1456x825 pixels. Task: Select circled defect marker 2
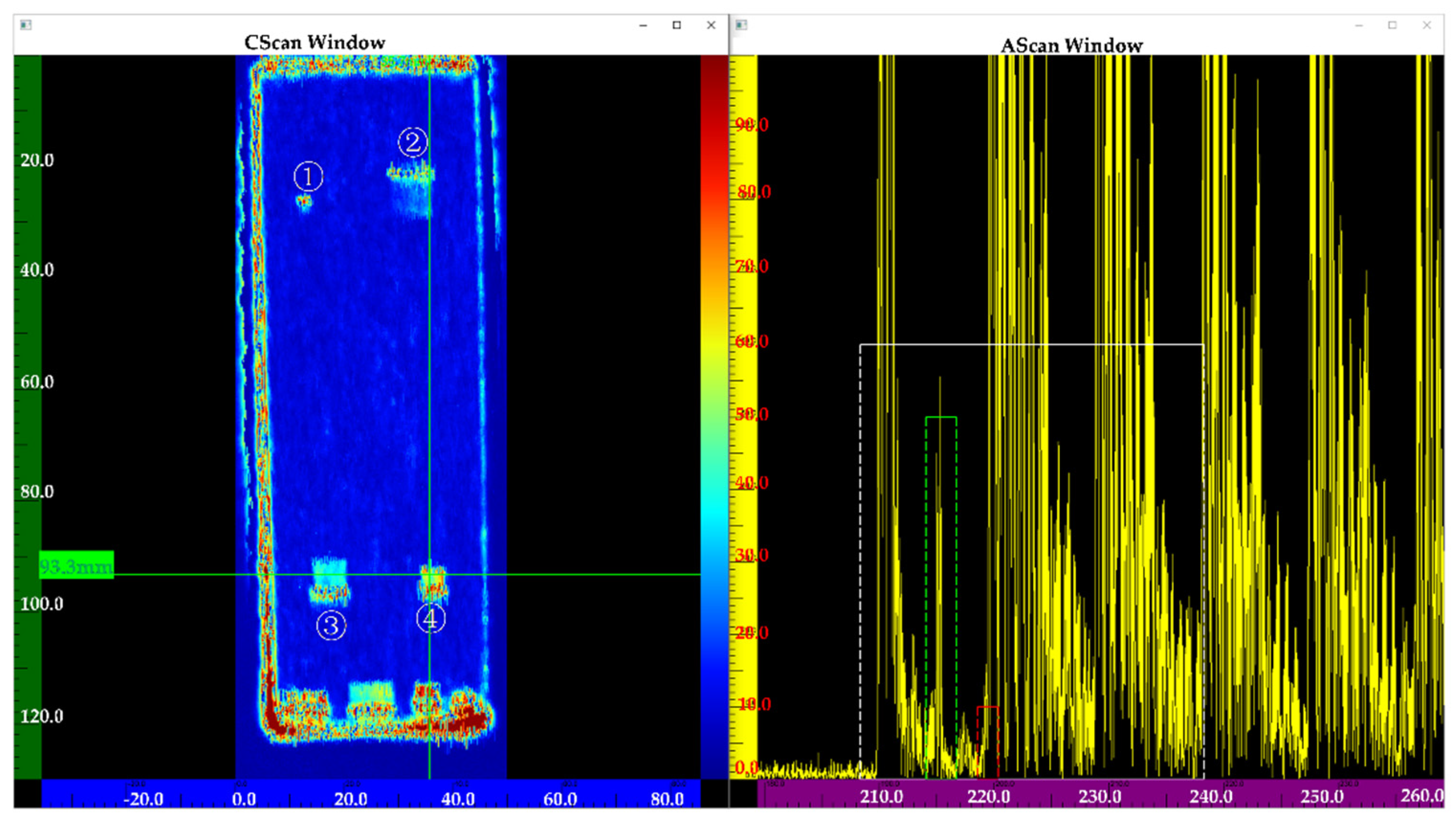tap(412, 142)
